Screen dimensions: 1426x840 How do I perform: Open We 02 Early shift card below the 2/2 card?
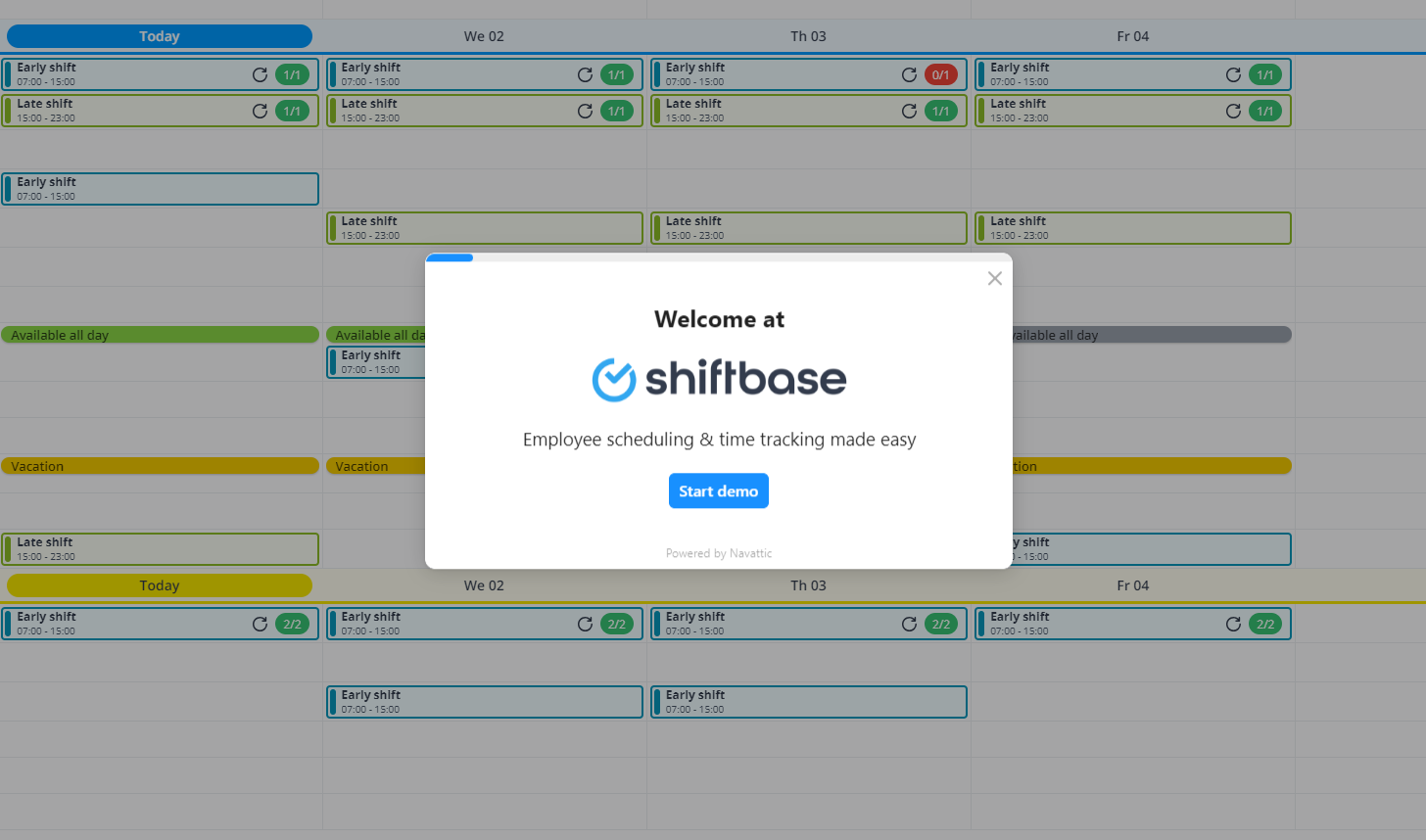(x=484, y=702)
